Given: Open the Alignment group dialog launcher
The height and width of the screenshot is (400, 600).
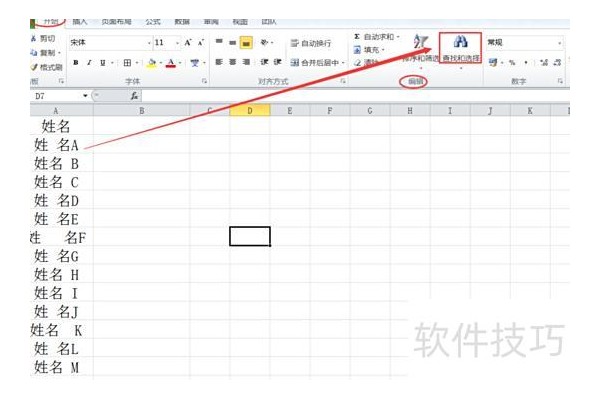Looking at the screenshot, I should point(343,81).
